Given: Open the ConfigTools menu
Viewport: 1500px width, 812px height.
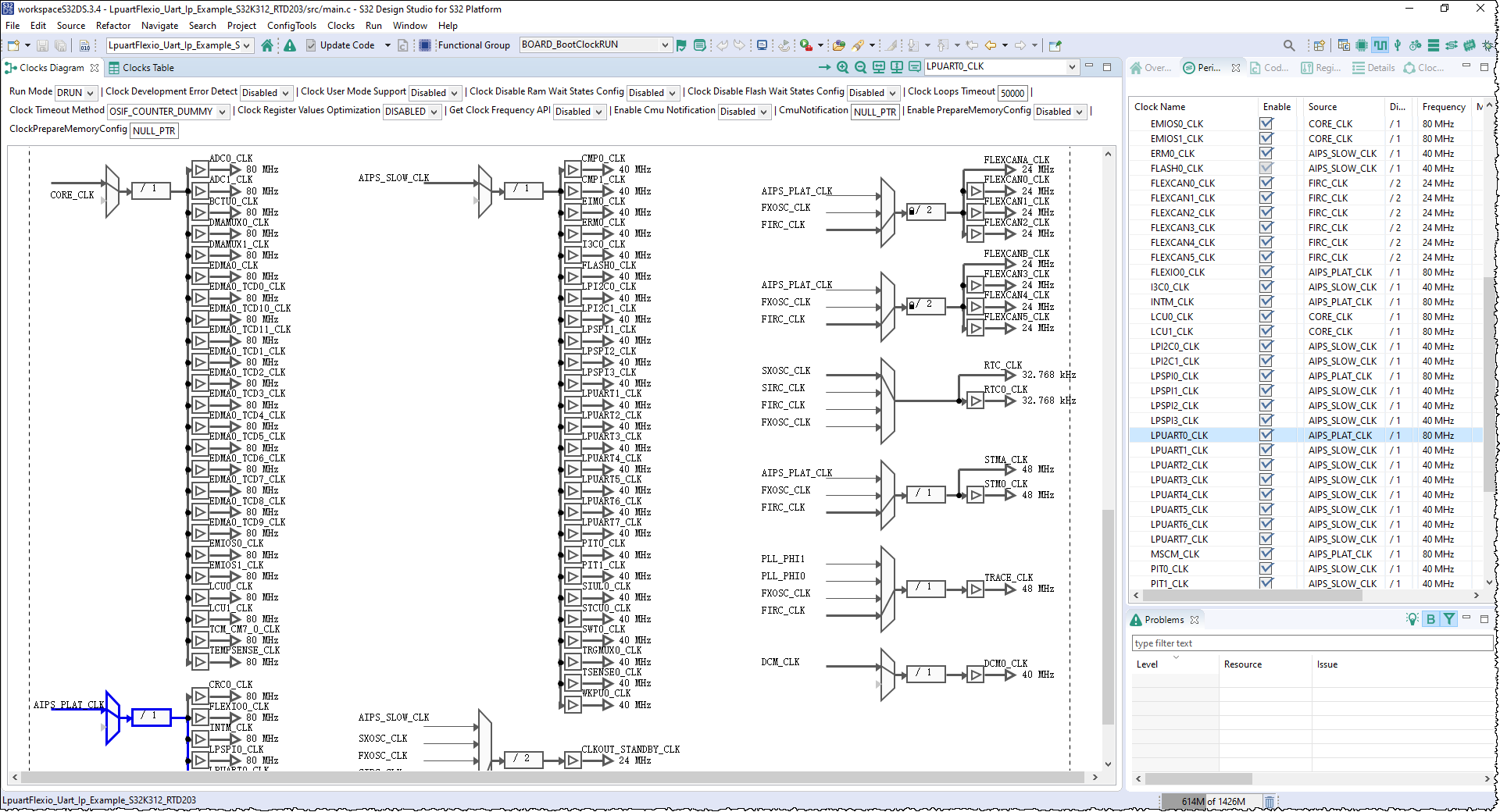Looking at the screenshot, I should tap(291, 26).
